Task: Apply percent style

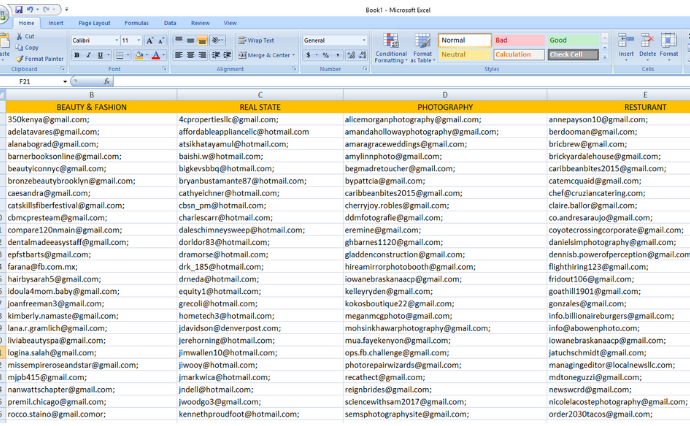Action: tap(326, 55)
